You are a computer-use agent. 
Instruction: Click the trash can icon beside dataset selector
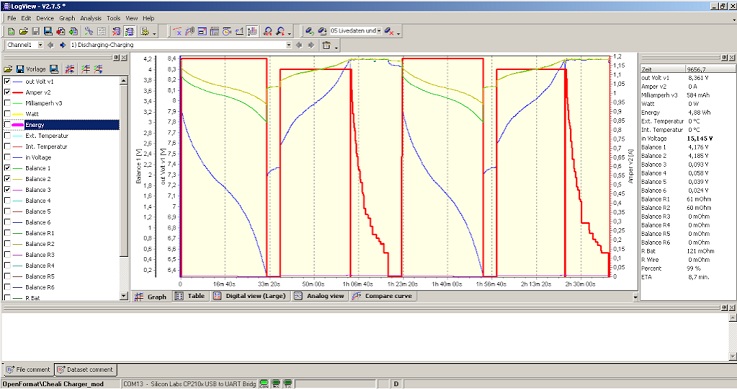point(327,45)
